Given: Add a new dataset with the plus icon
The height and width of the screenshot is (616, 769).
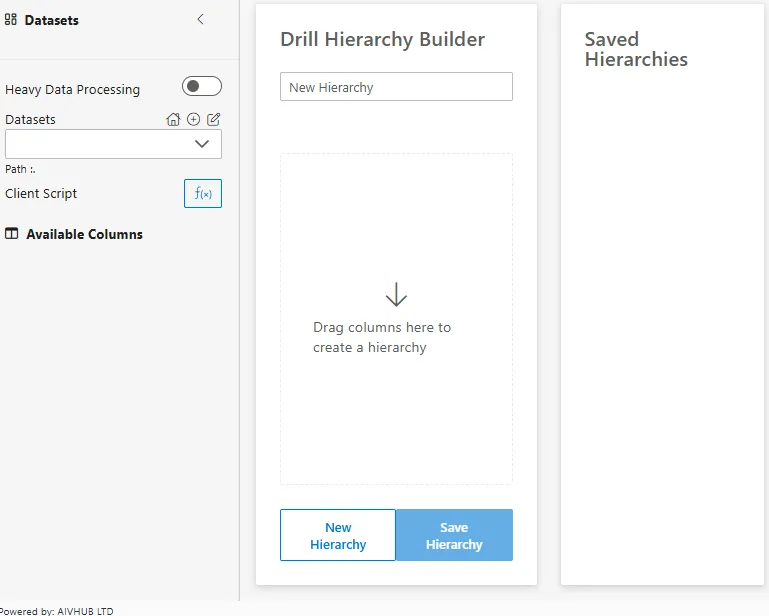Looking at the screenshot, I should click(x=193, y=119).
